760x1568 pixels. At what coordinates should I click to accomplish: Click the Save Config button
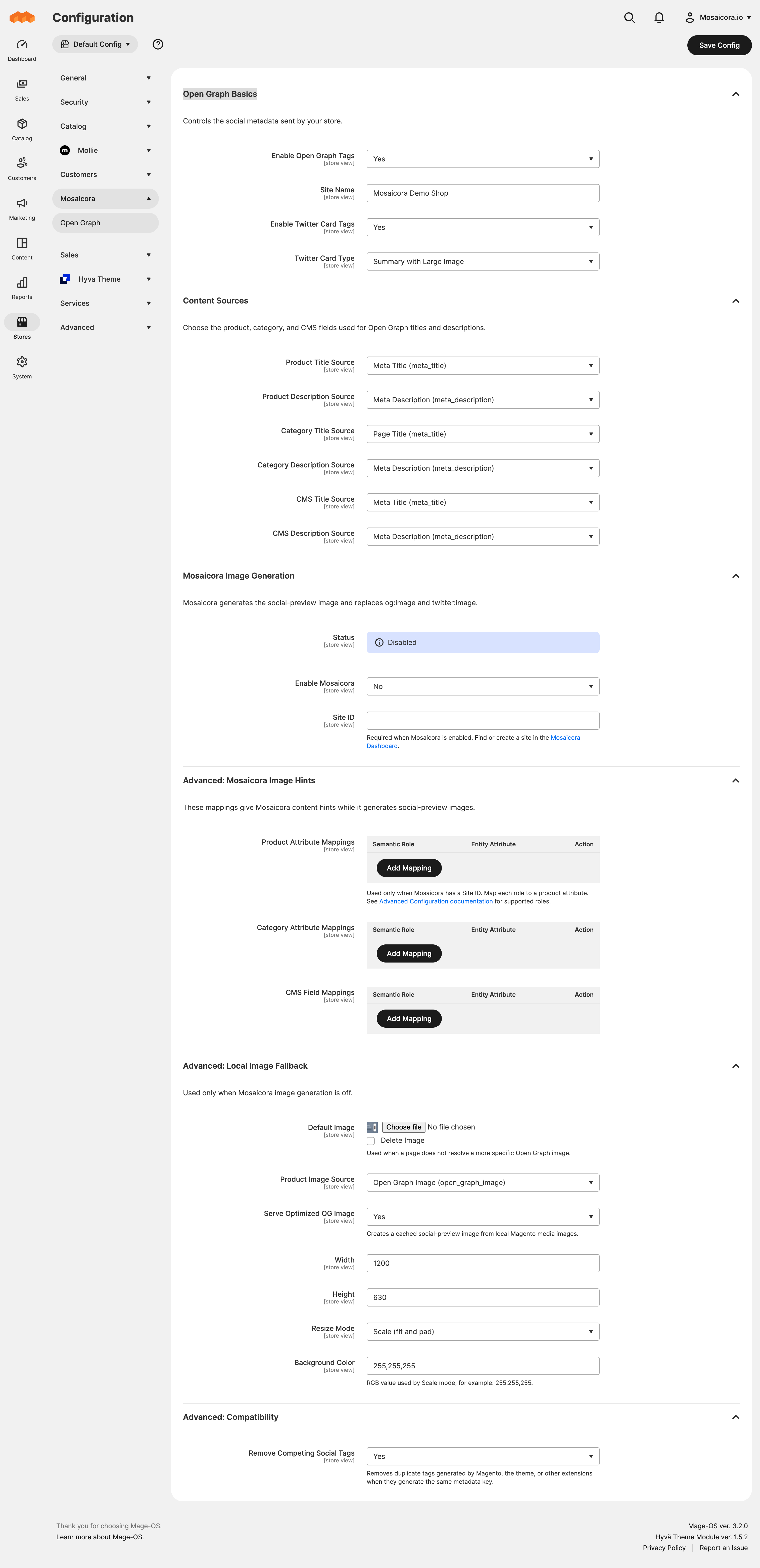(719, 45)
